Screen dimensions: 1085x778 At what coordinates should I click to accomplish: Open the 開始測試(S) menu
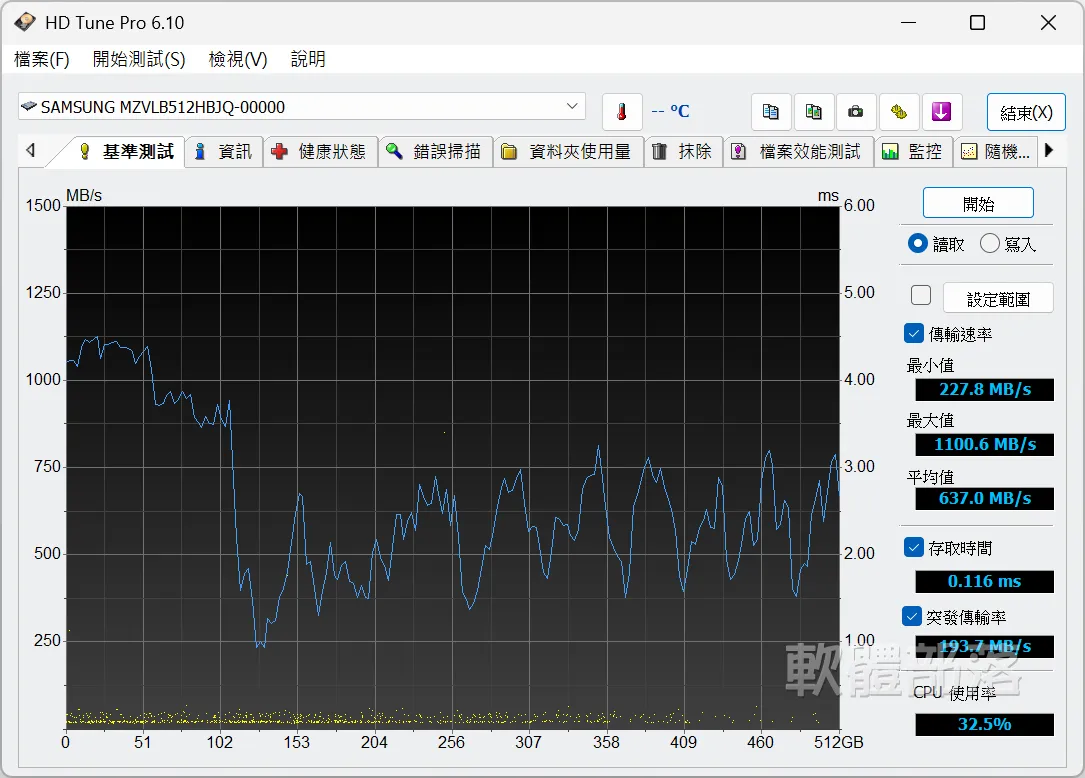coord(139,60)
